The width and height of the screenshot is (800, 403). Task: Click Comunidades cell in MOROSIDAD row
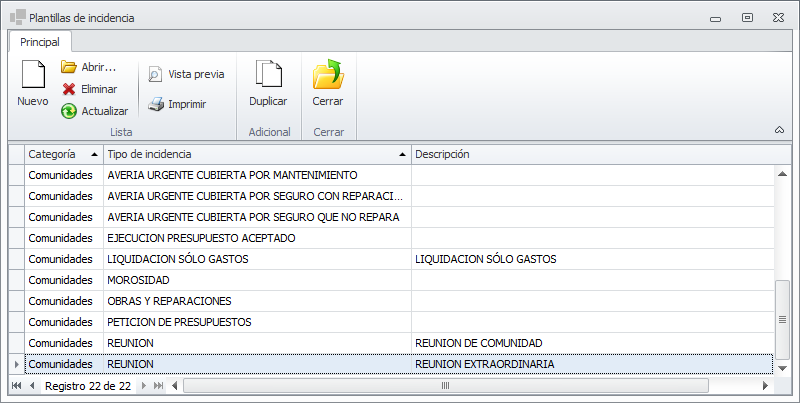coord(64,280)
